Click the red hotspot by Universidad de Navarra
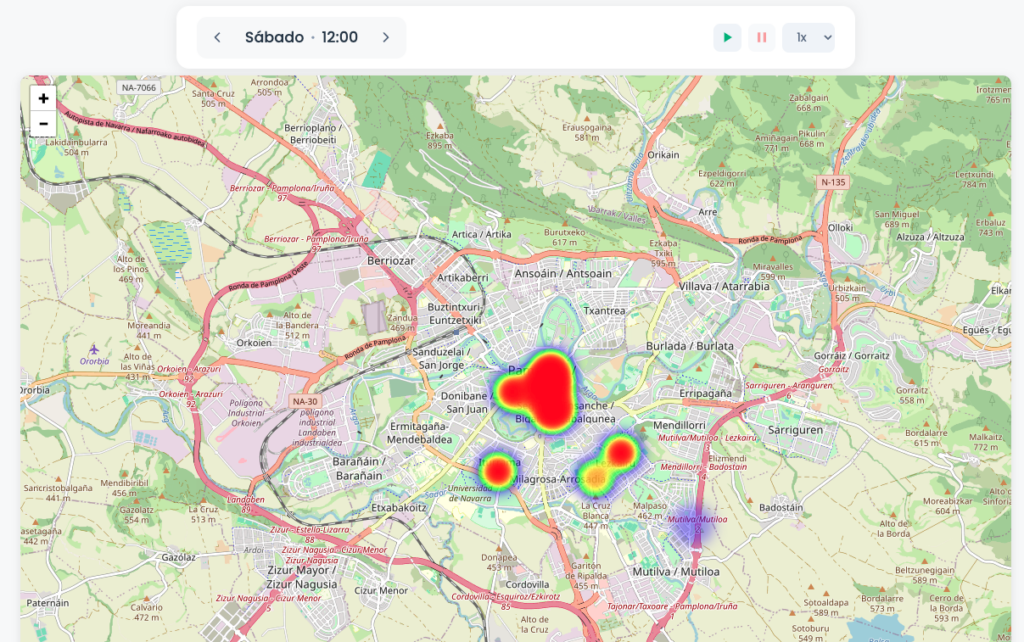Screen dimensions: 1024x642 (498, 470)
